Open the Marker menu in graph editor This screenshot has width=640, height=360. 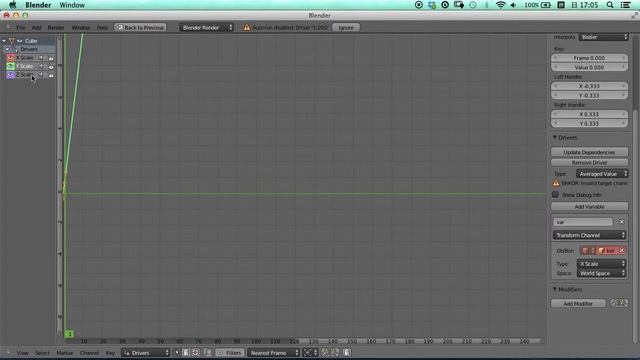tap(65, 353)
